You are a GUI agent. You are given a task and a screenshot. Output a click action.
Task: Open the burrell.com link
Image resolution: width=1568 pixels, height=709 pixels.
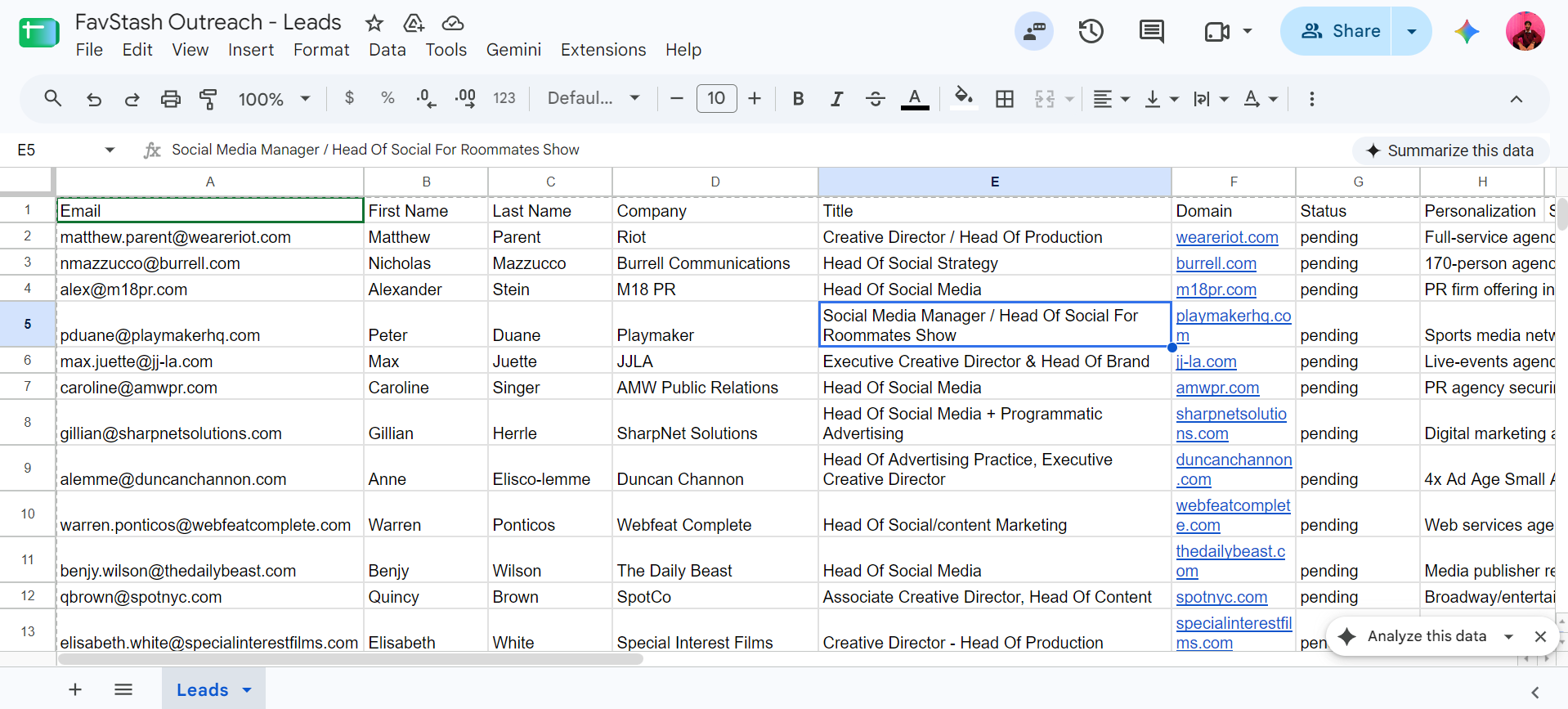point(1216,263)
